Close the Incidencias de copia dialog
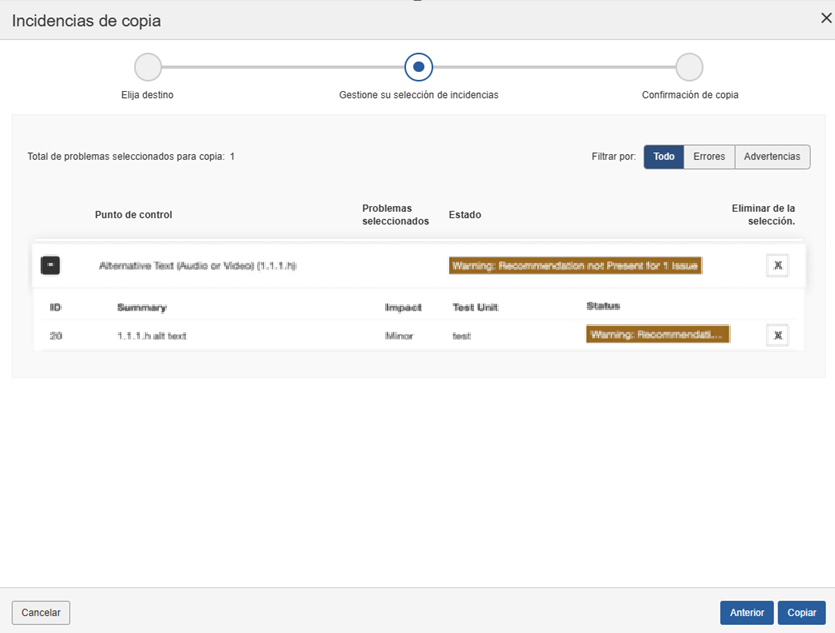 click(825, 18)
